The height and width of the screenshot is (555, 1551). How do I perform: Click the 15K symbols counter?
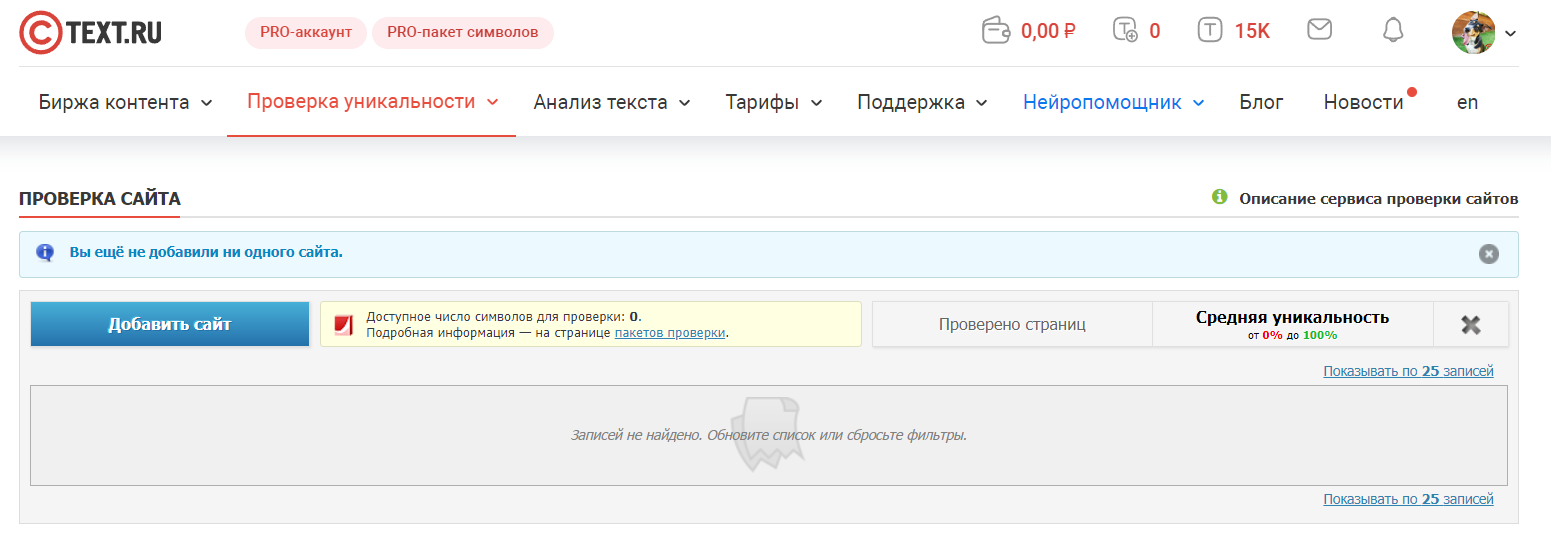tap(1252, 31)
